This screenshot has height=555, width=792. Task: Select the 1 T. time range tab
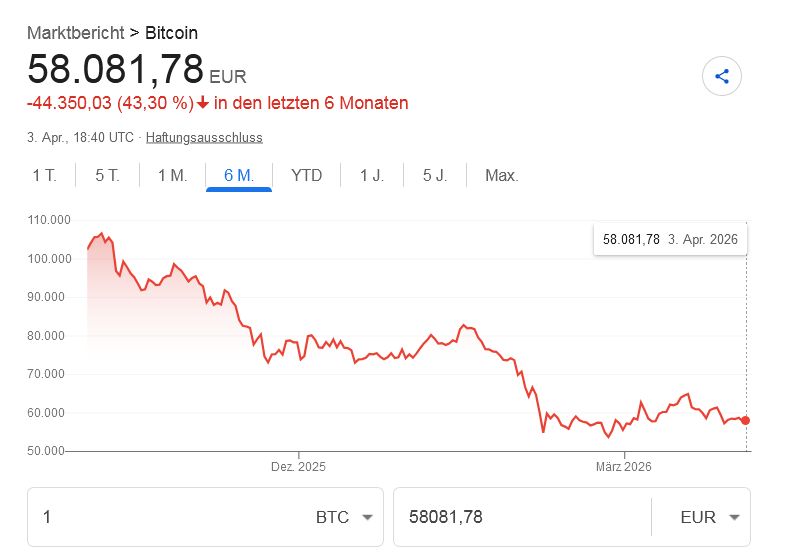pyautogui.click(x=44, y=176)
